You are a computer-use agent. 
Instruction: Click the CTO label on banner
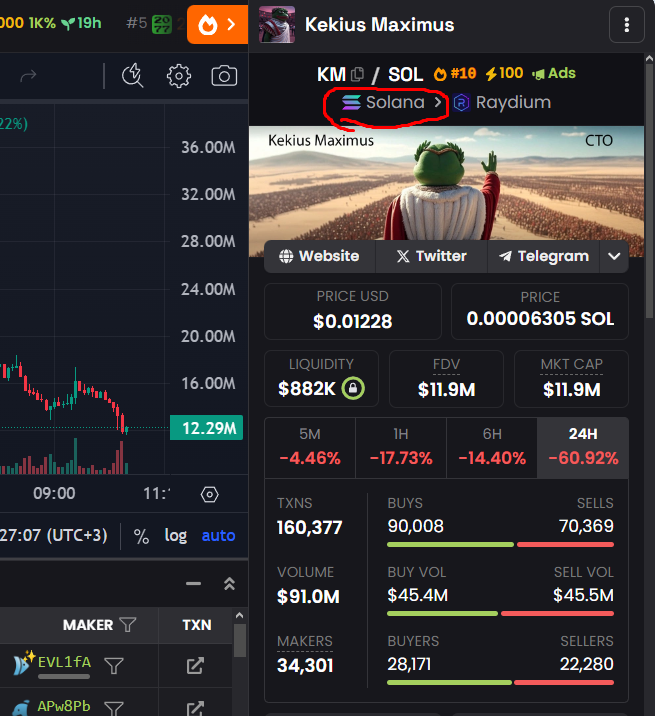point(598,141)
